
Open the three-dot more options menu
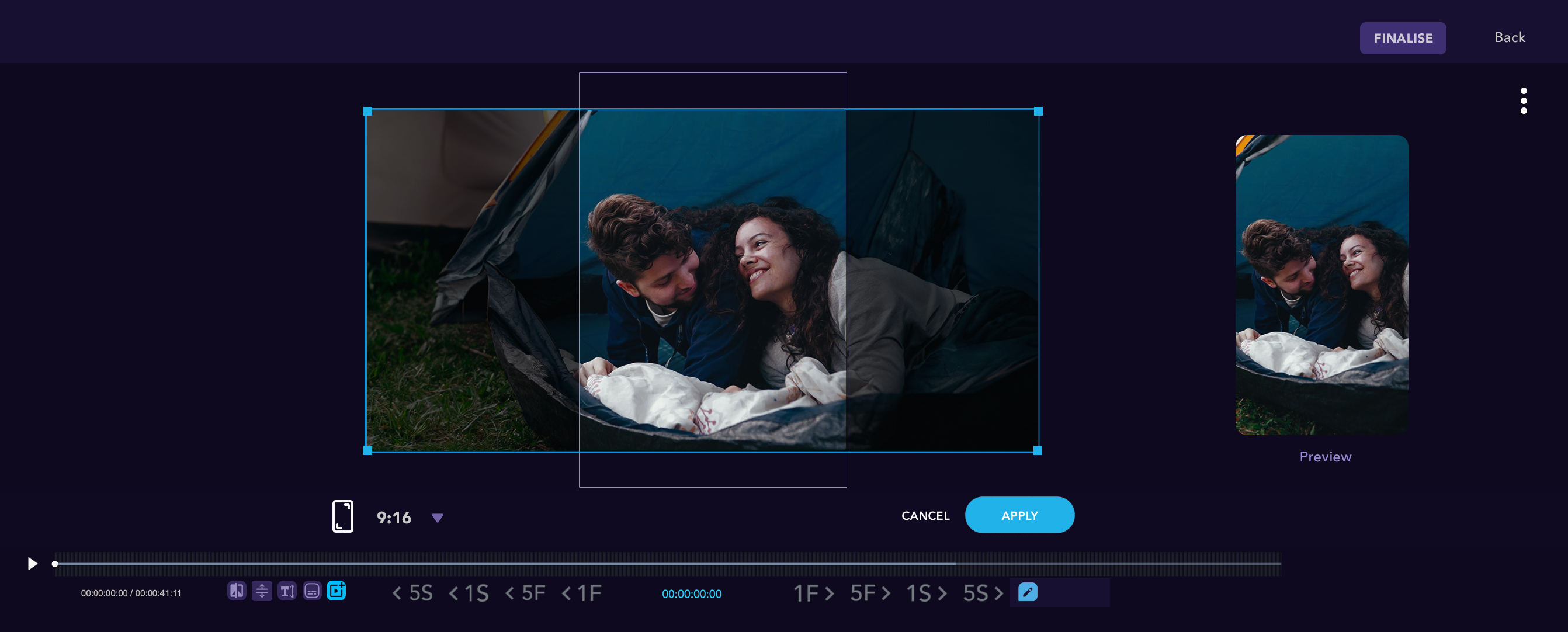tap(1524, 100)
